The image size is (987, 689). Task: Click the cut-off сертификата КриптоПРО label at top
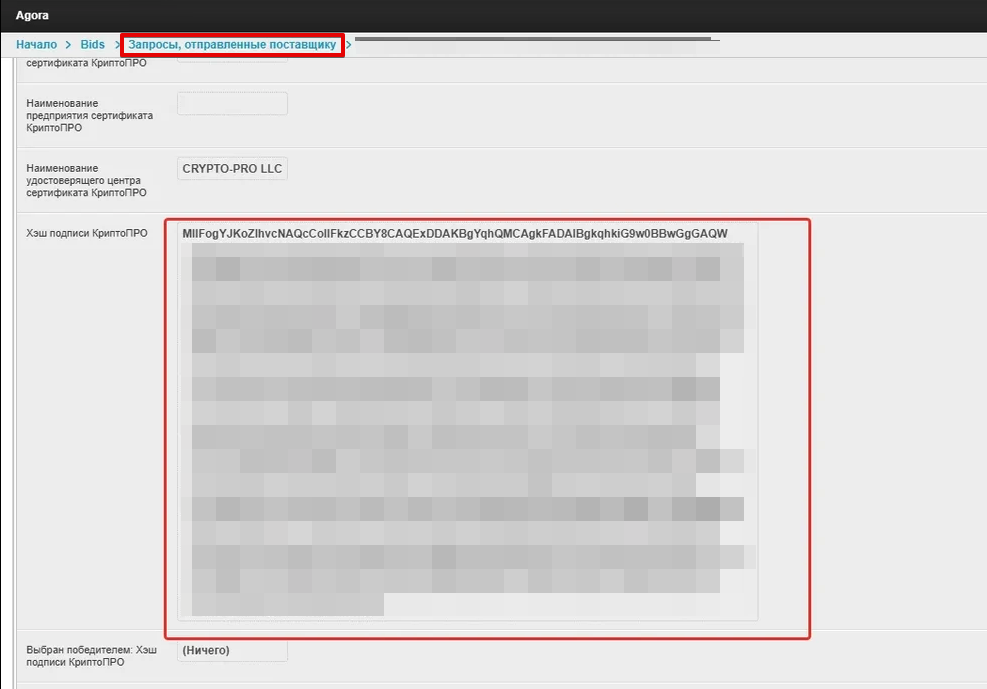86,63
